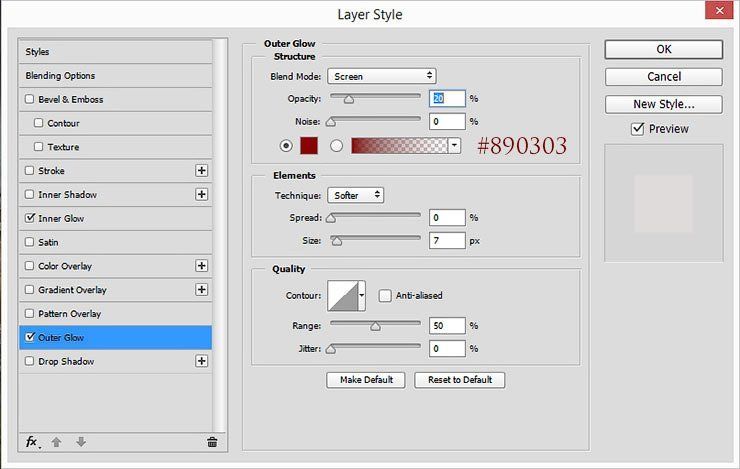Click the Contour curve thumbnail
Screen dimensions: 740x469
point(343,296)
